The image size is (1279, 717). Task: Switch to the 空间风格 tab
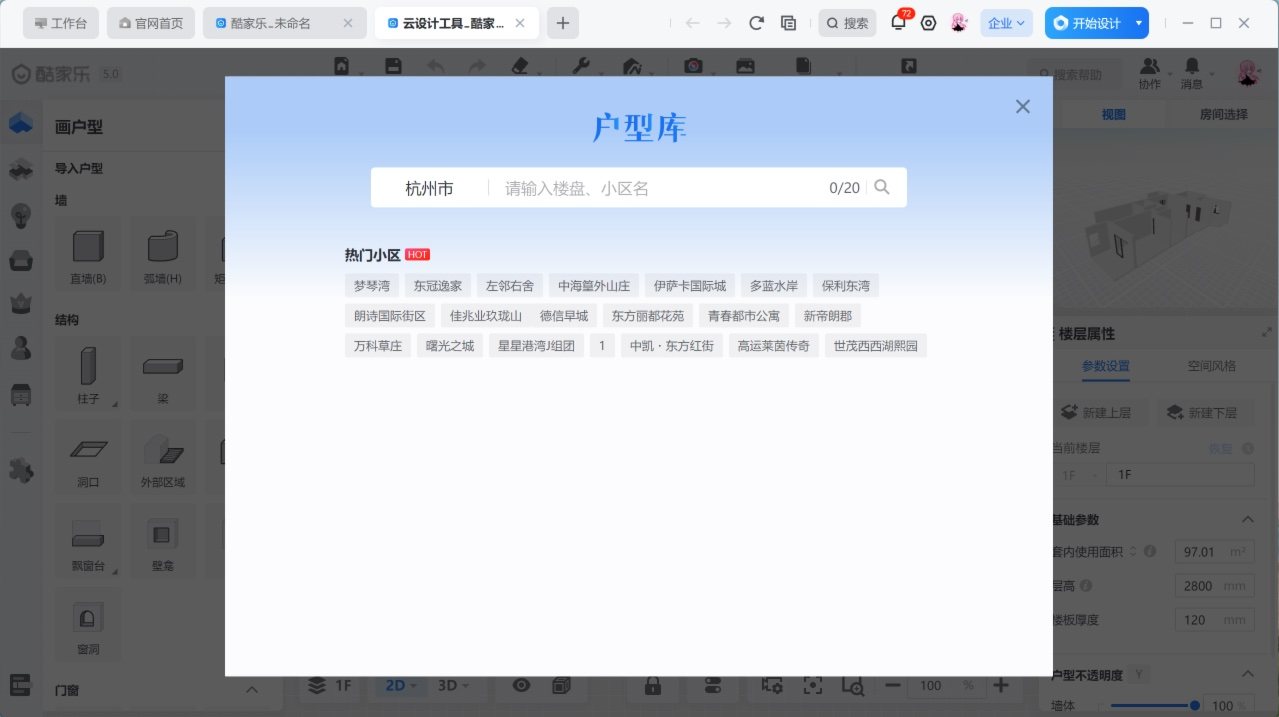pos(1211,366)
